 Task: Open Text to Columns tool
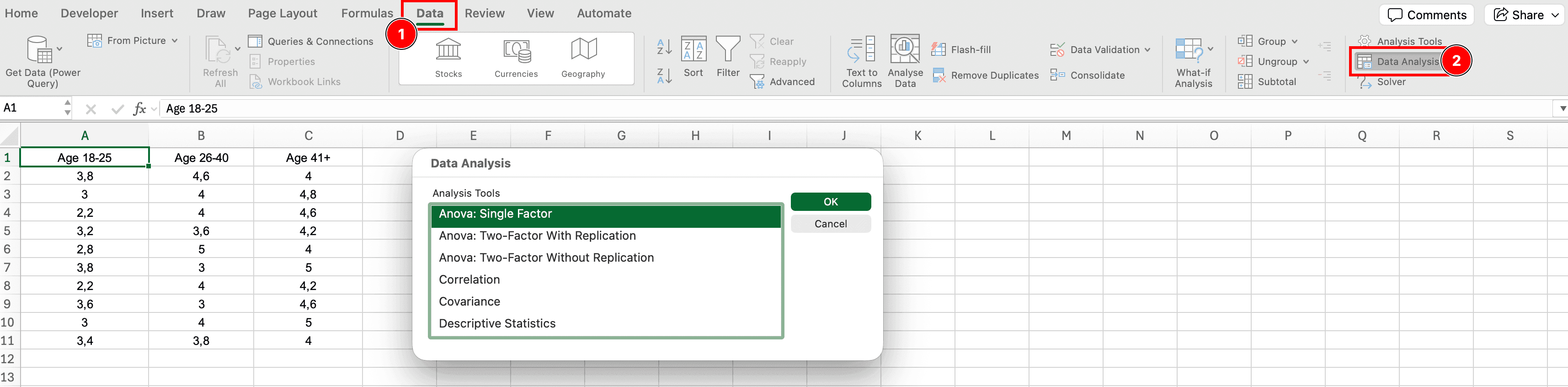pyautogui.click(x=861, y=50)
